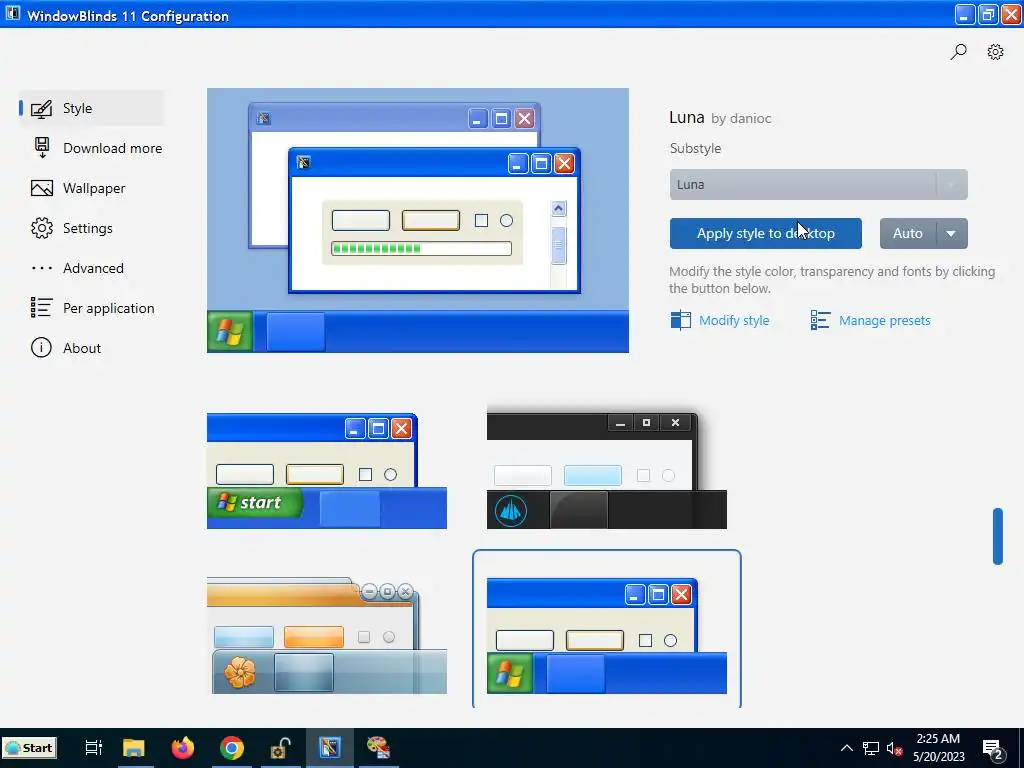This screenshot has width=1024, height=768.
Task: Click the style name text Luna
Action: 686,118
